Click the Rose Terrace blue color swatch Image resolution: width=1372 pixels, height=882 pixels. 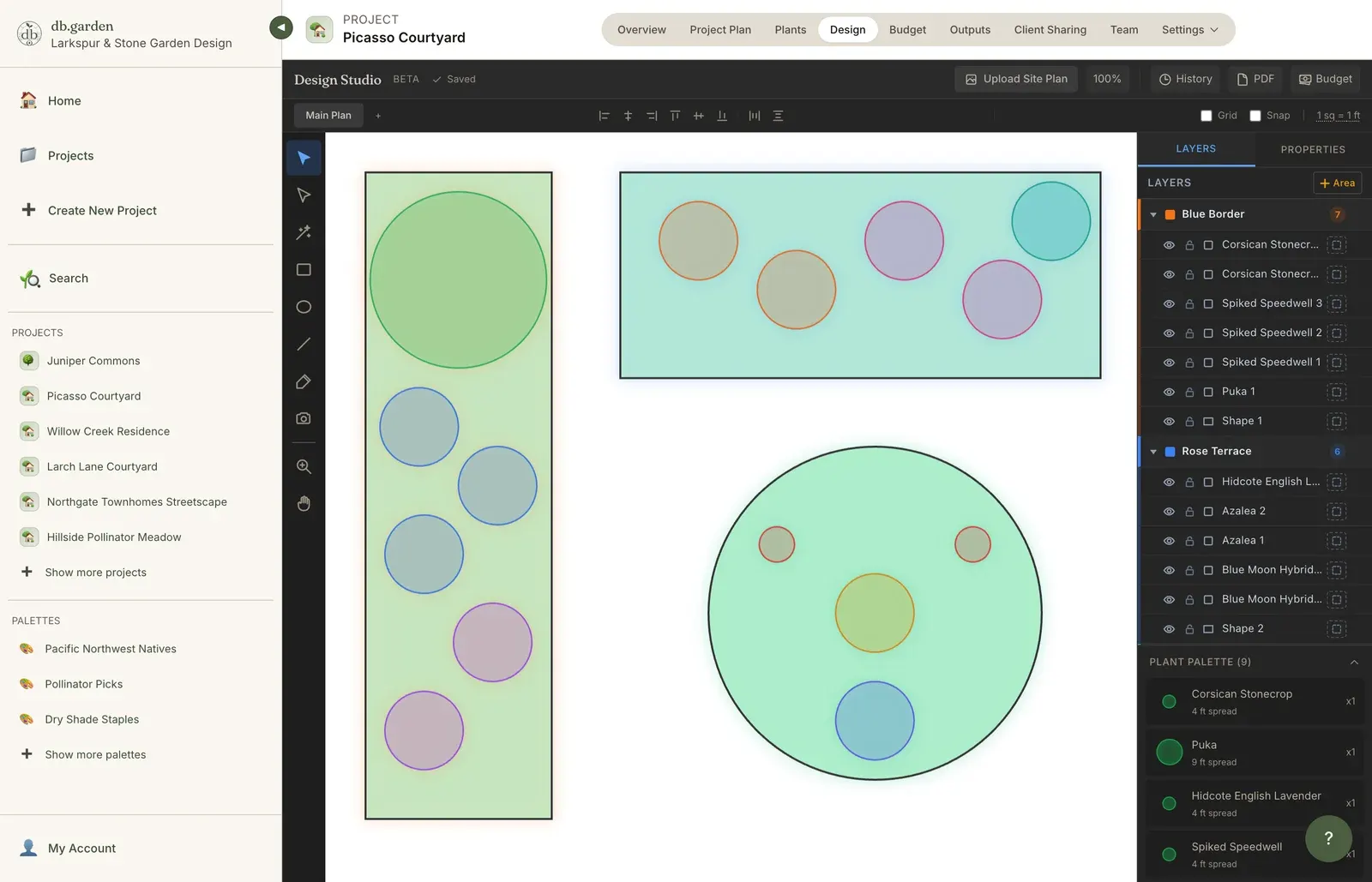tap(1170, 452)
